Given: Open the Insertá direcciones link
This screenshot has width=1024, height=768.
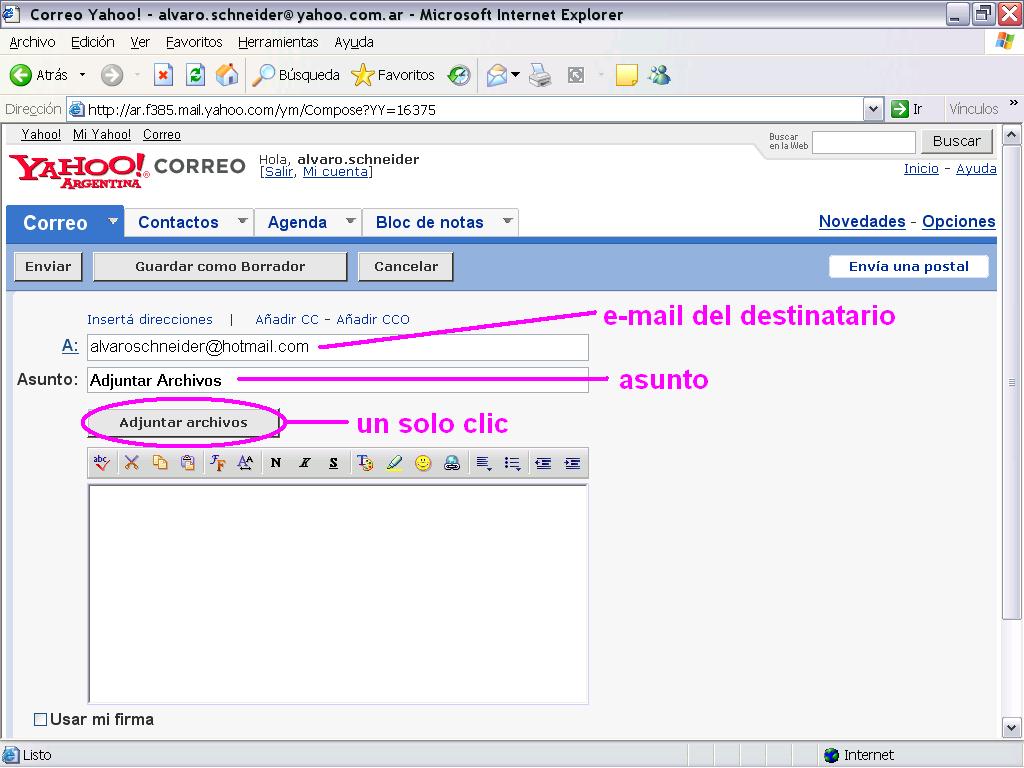Looking at the screenshot, I should pyautogui.click(x=150, y=319).
